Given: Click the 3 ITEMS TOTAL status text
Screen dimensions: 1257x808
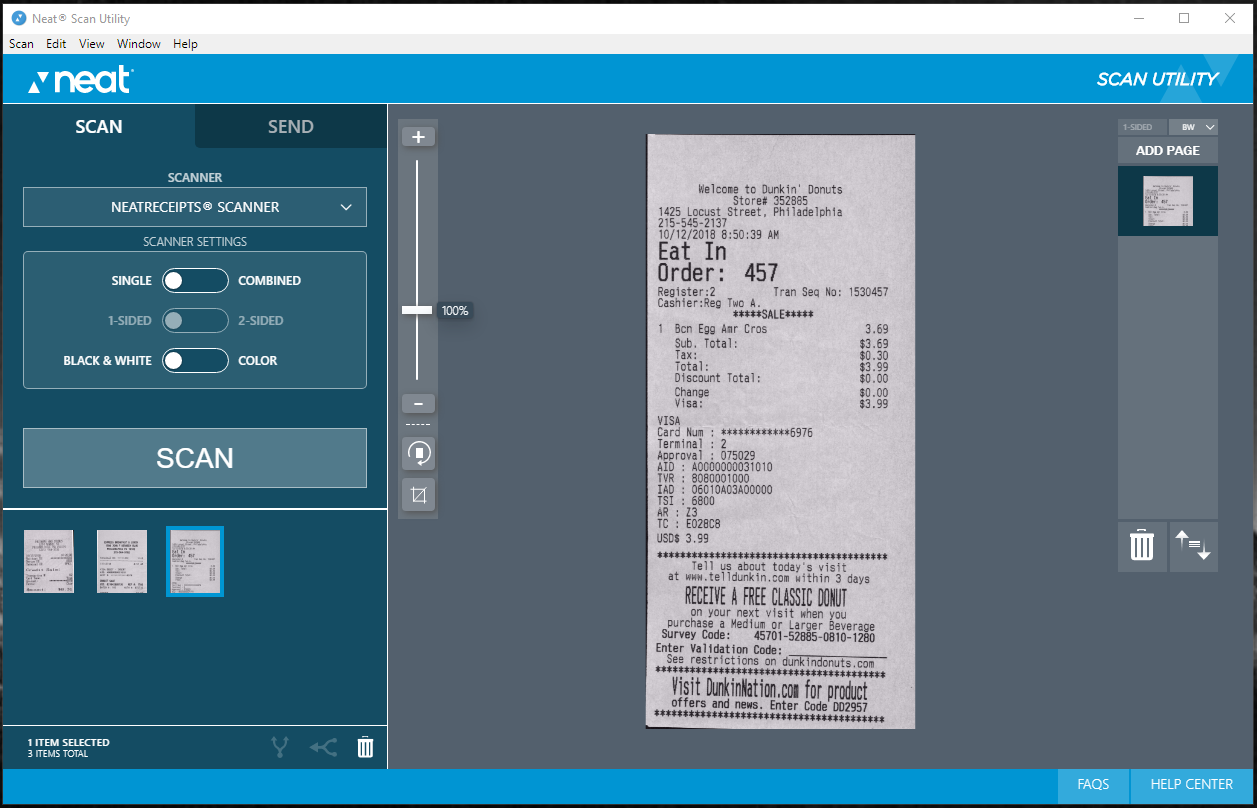Looking at the screenshot, I should coord(58,754).
